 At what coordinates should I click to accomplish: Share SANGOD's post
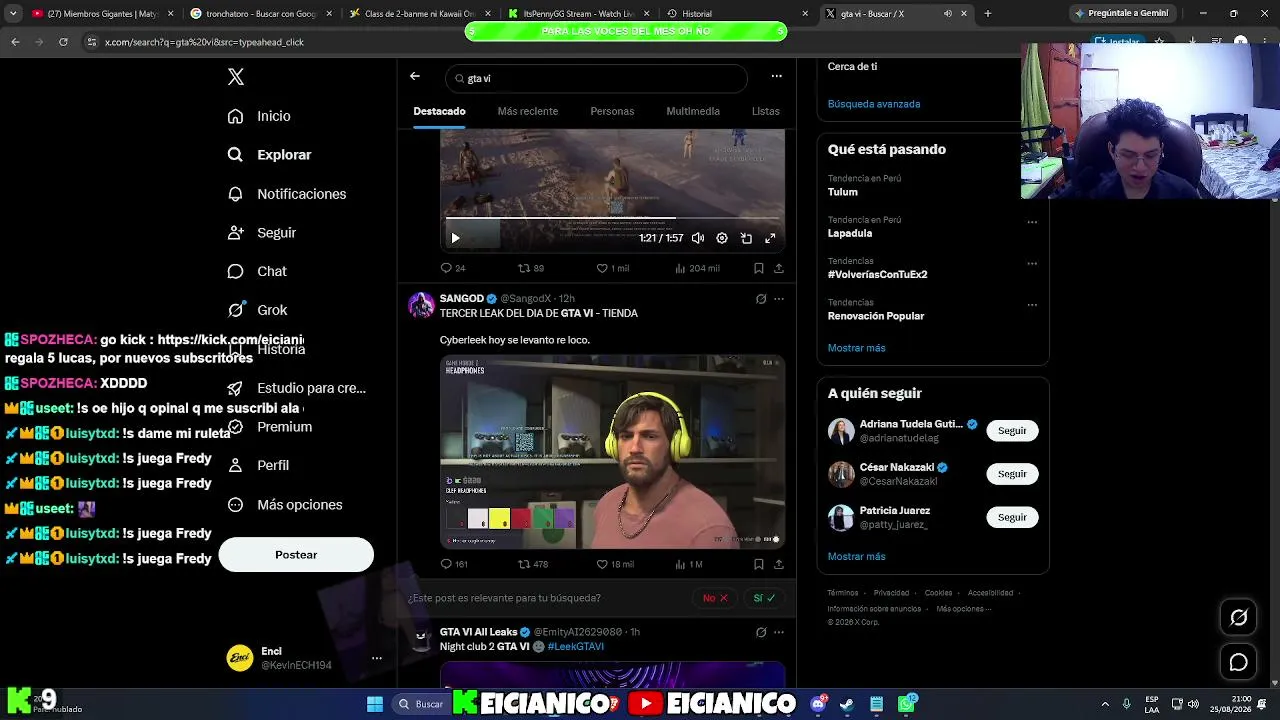(x=779, y=564)
